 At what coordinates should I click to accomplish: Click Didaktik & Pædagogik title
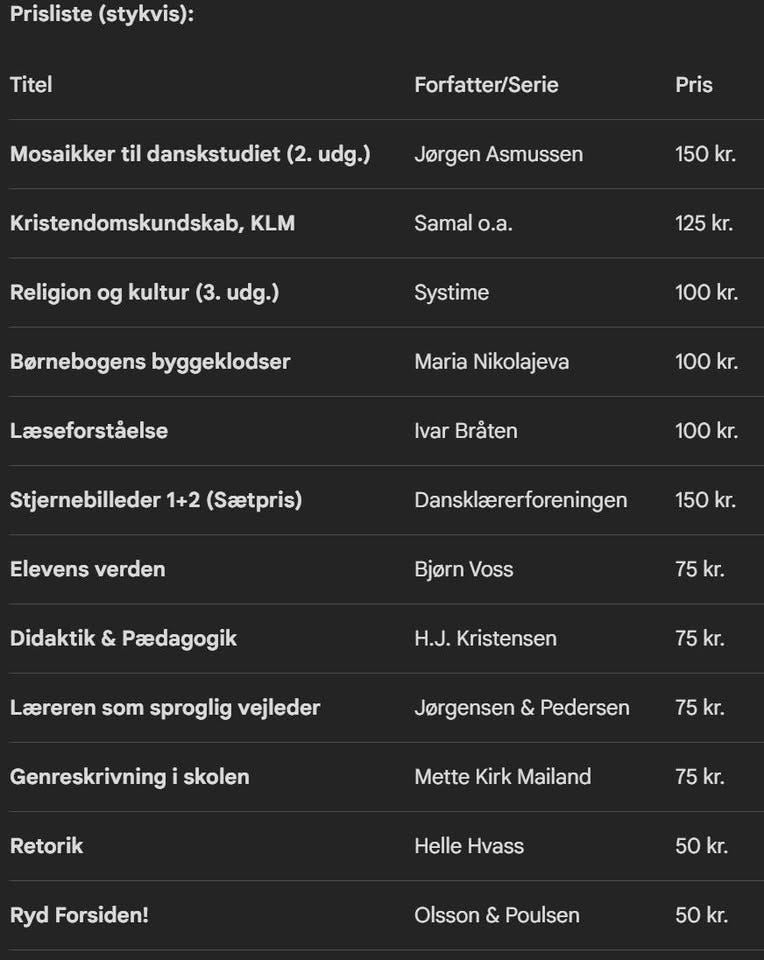coord(123,638)
